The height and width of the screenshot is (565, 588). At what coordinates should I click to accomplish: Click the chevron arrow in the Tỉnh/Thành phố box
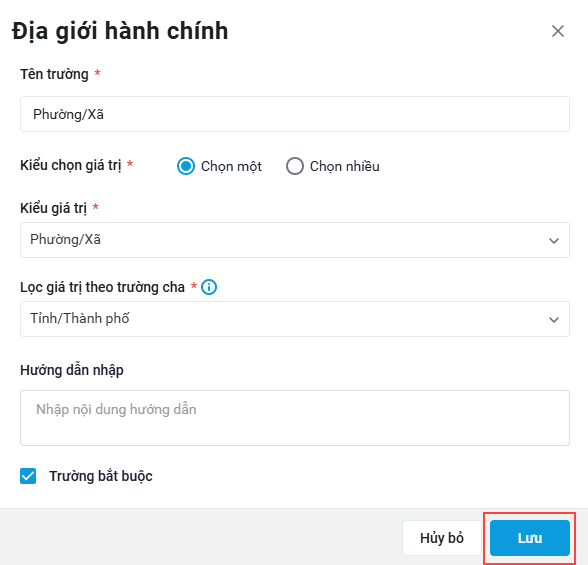pos(554,319)
